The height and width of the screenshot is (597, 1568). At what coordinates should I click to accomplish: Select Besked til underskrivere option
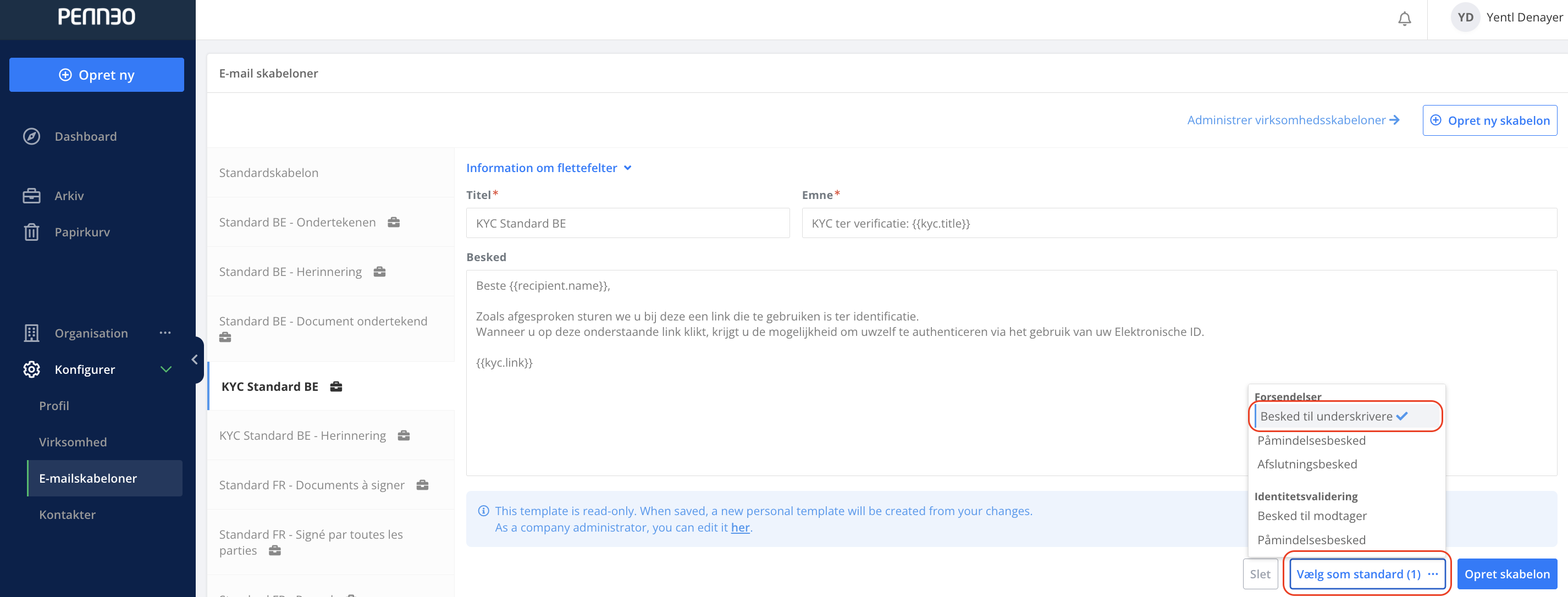click(x=1346, y=416)
